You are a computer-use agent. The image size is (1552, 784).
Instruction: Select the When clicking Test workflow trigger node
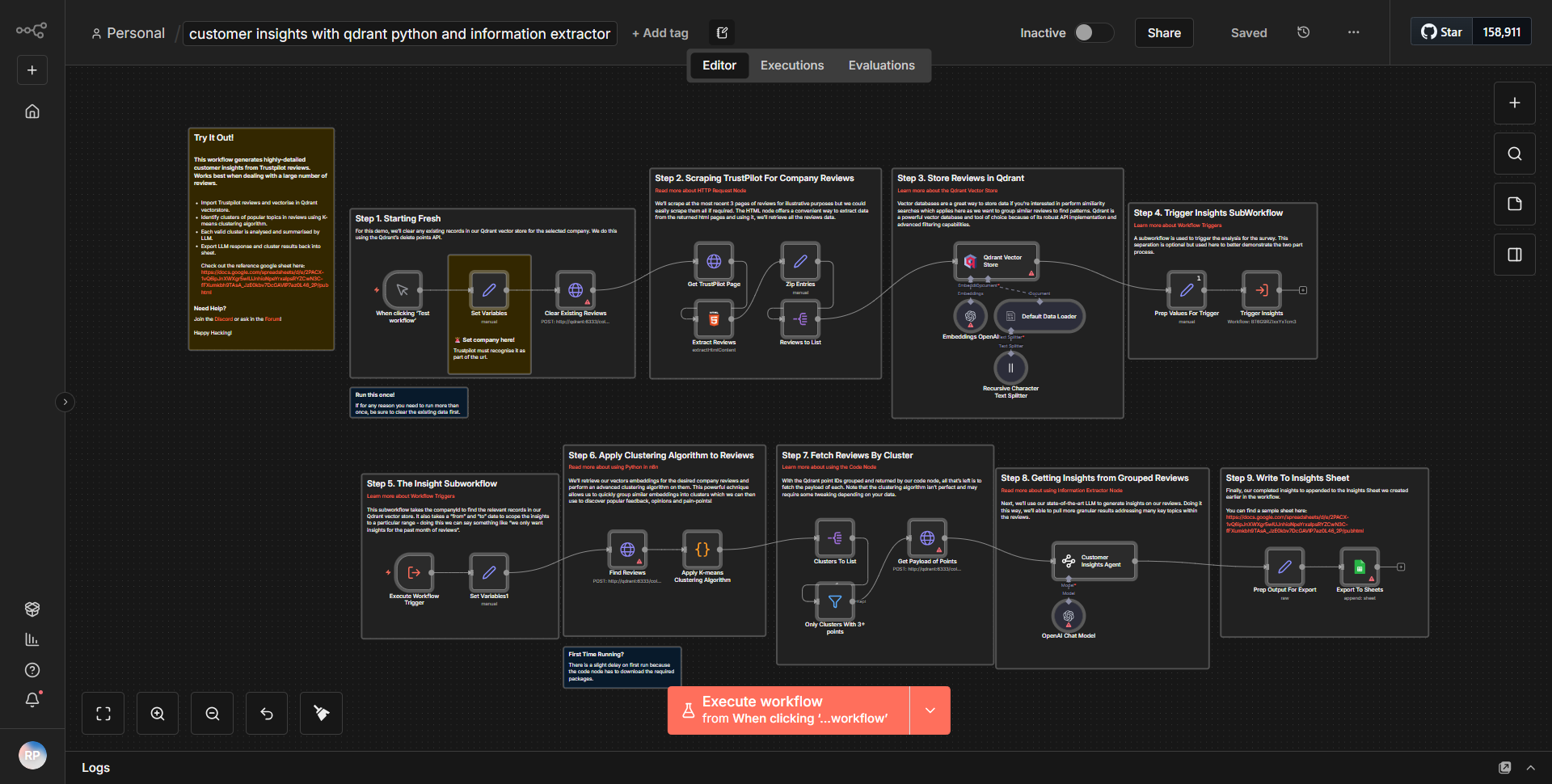click(x=403, y=290)
